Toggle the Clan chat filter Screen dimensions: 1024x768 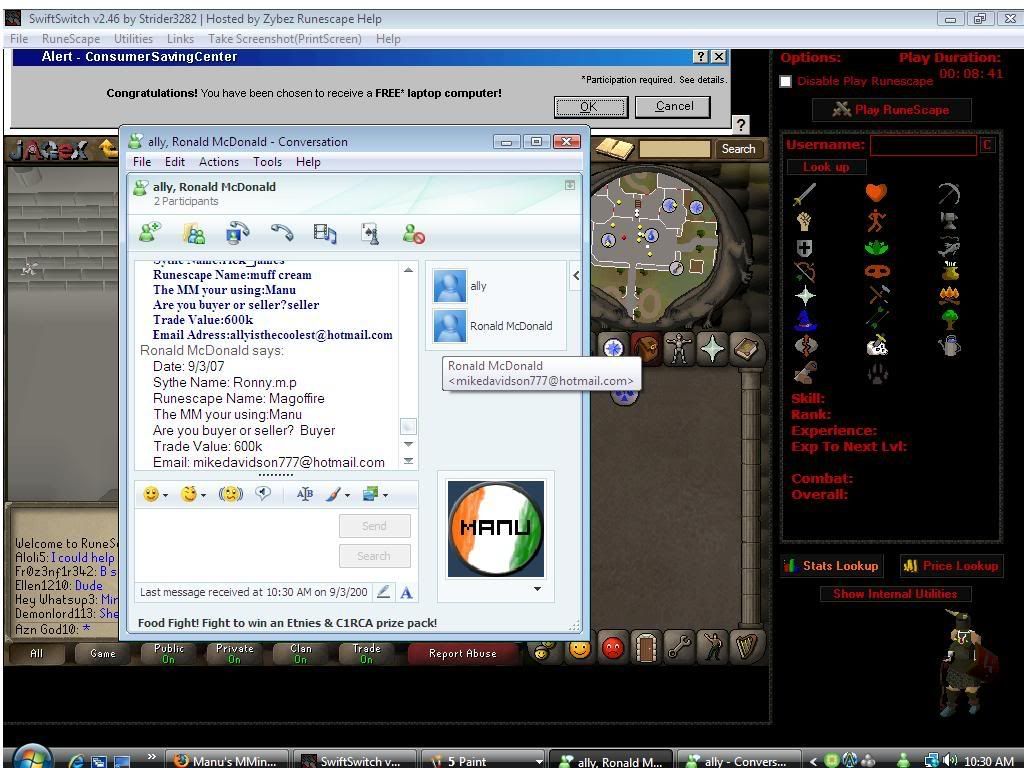click(x=300, y=653)
